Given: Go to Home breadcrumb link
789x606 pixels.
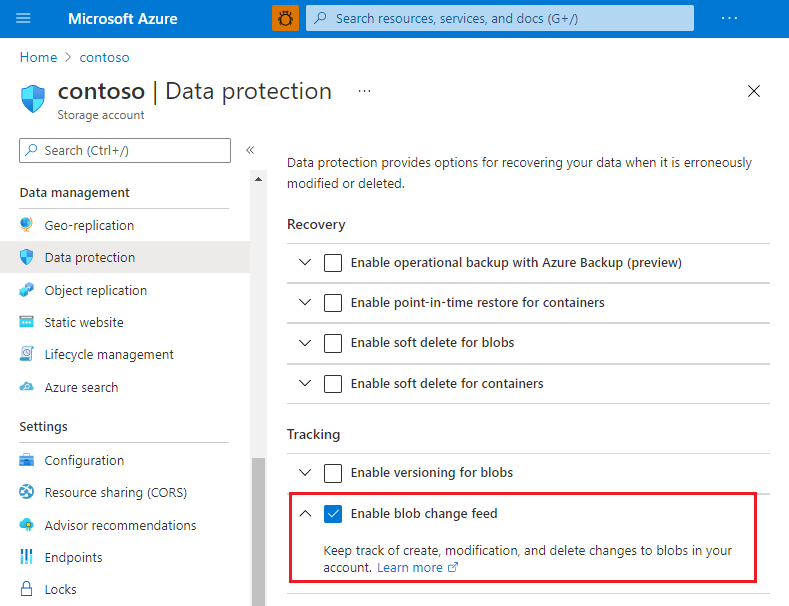Looking at the screenshot, I should coord(38,58).
